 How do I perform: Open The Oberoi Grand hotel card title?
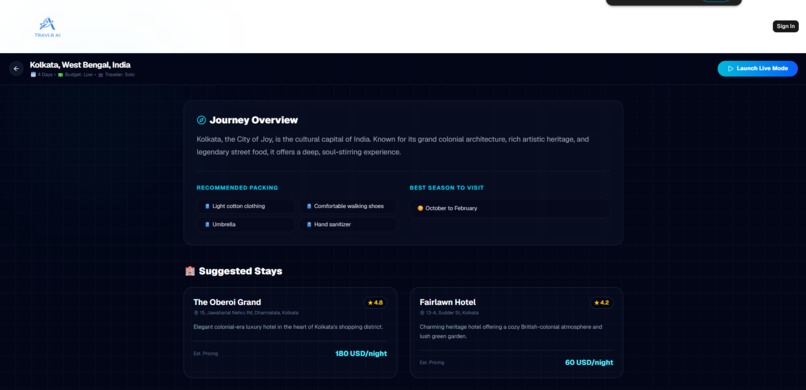tap(227, 302)
